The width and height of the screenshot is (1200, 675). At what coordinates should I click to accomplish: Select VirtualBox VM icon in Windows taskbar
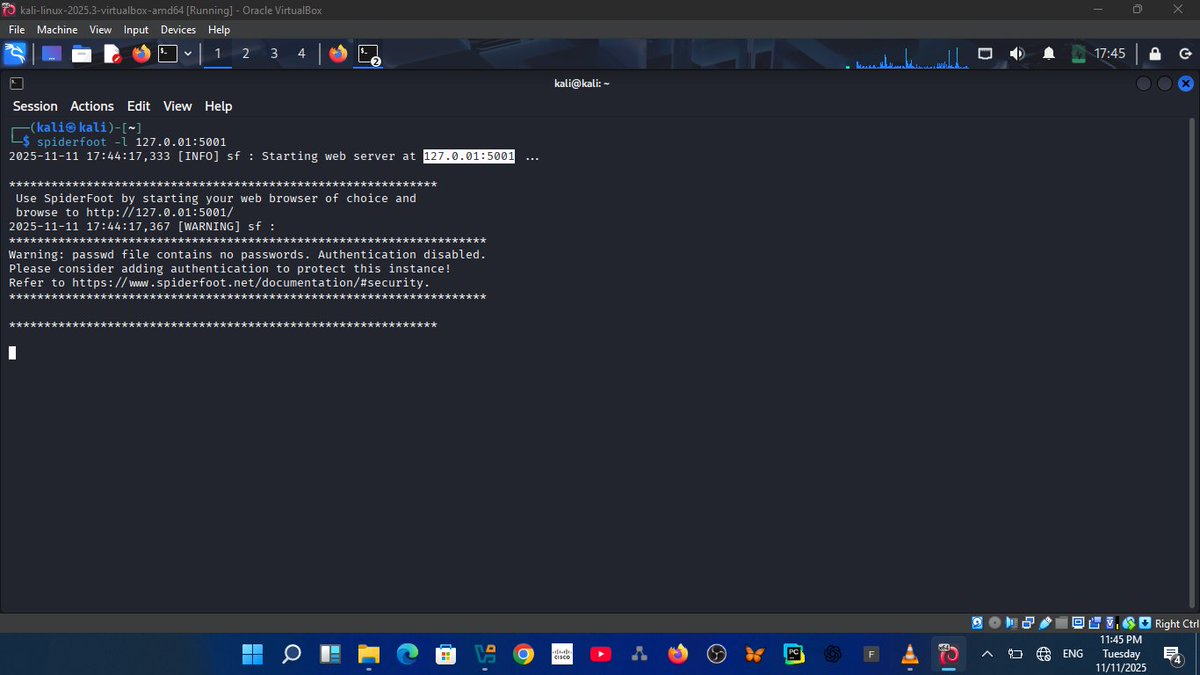(x=948, y=654)
